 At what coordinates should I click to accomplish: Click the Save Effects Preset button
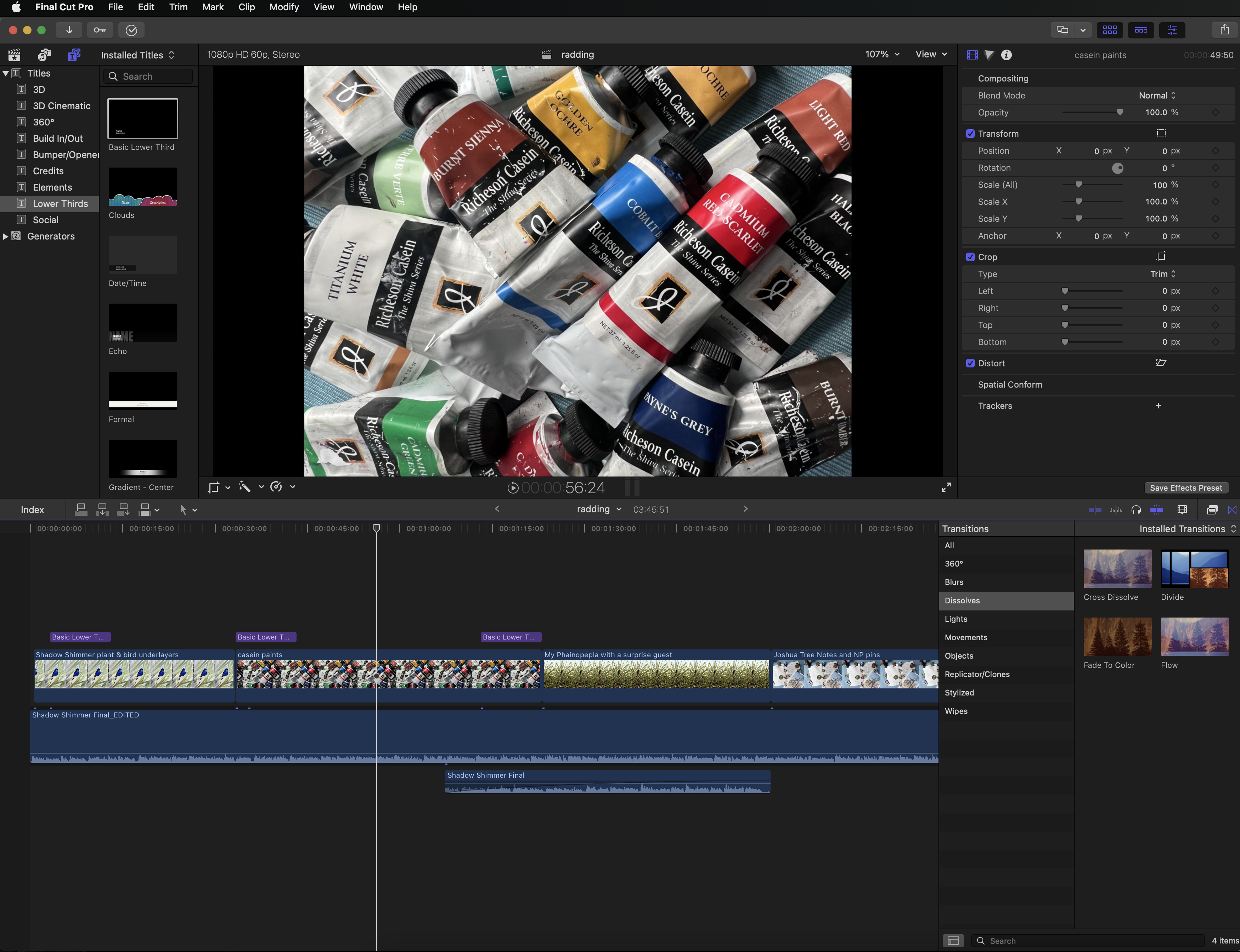click(x=1185, y=488)
